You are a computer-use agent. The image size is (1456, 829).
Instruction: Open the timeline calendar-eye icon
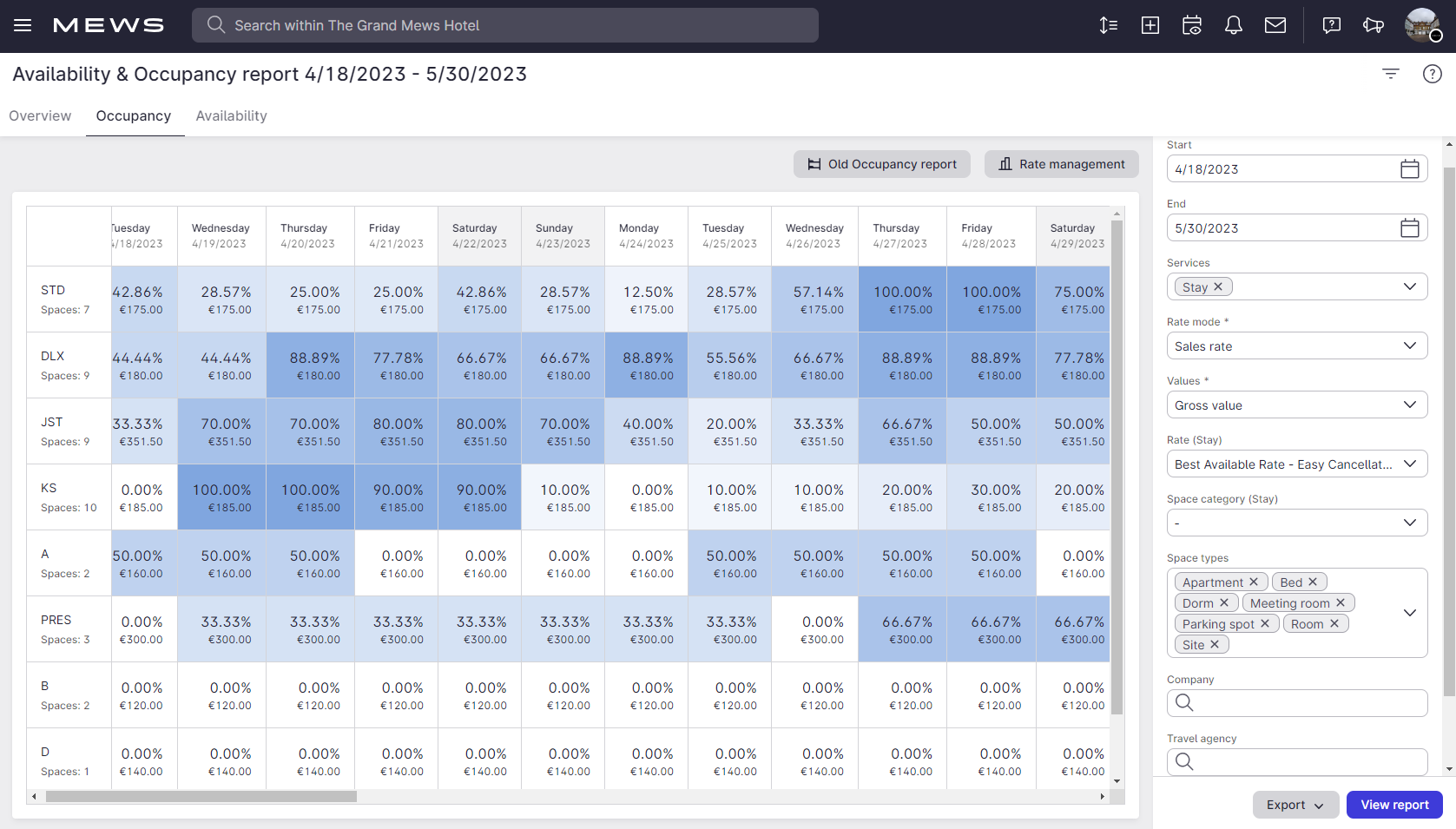[x=1192, y=25]
